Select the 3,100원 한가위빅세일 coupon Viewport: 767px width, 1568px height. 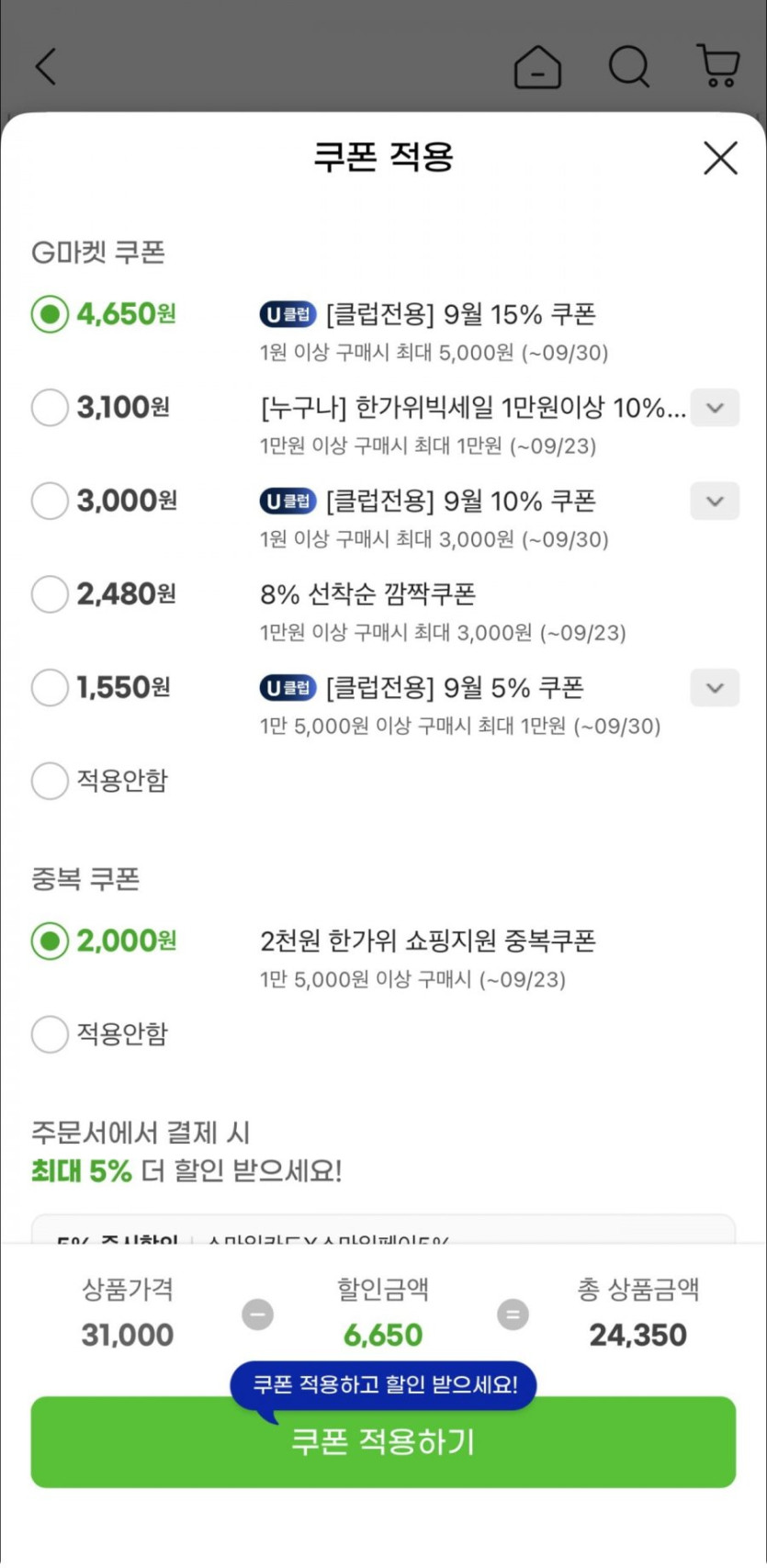click(50, 408)
